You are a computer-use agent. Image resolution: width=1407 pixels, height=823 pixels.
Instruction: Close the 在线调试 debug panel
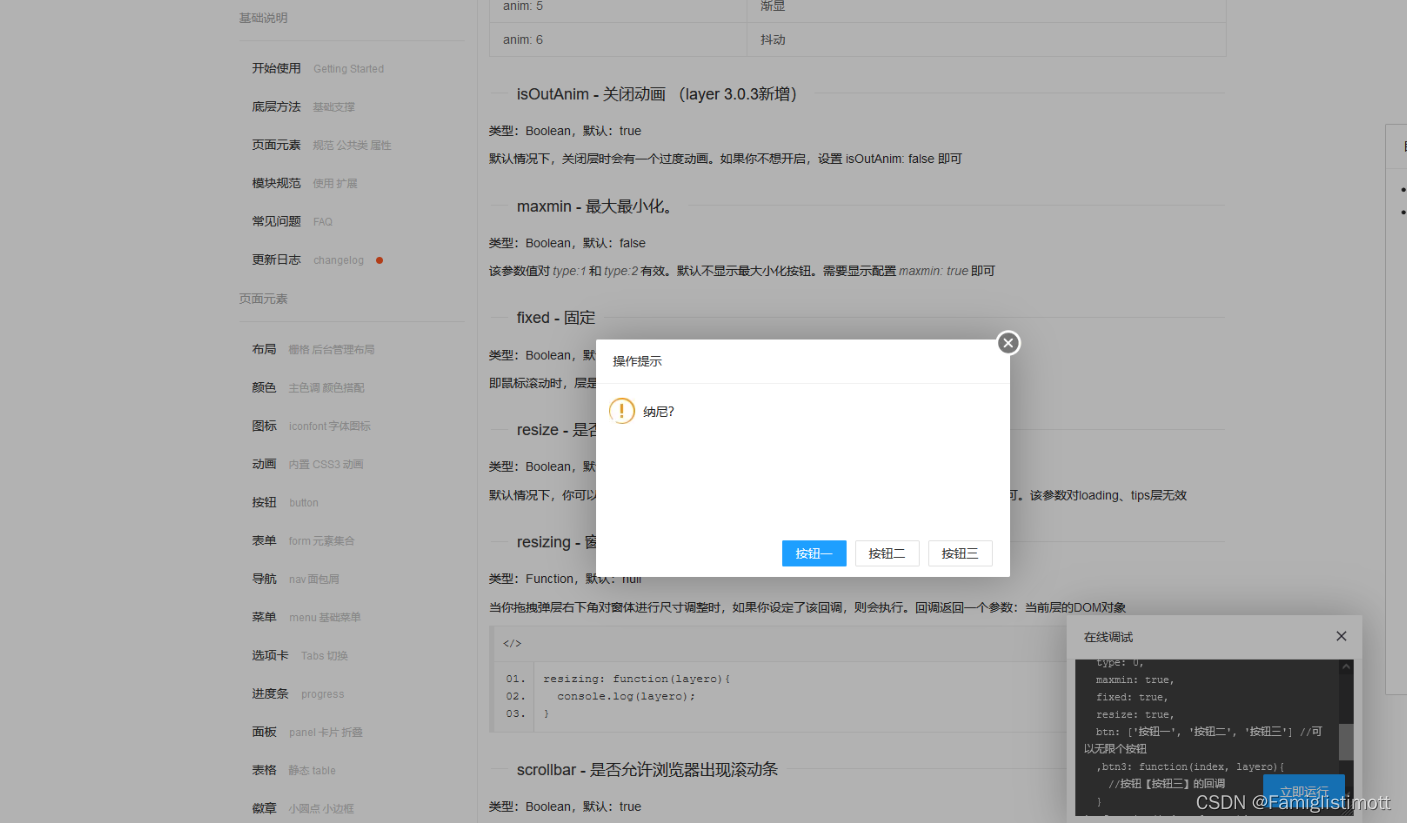pos(1341,635)
